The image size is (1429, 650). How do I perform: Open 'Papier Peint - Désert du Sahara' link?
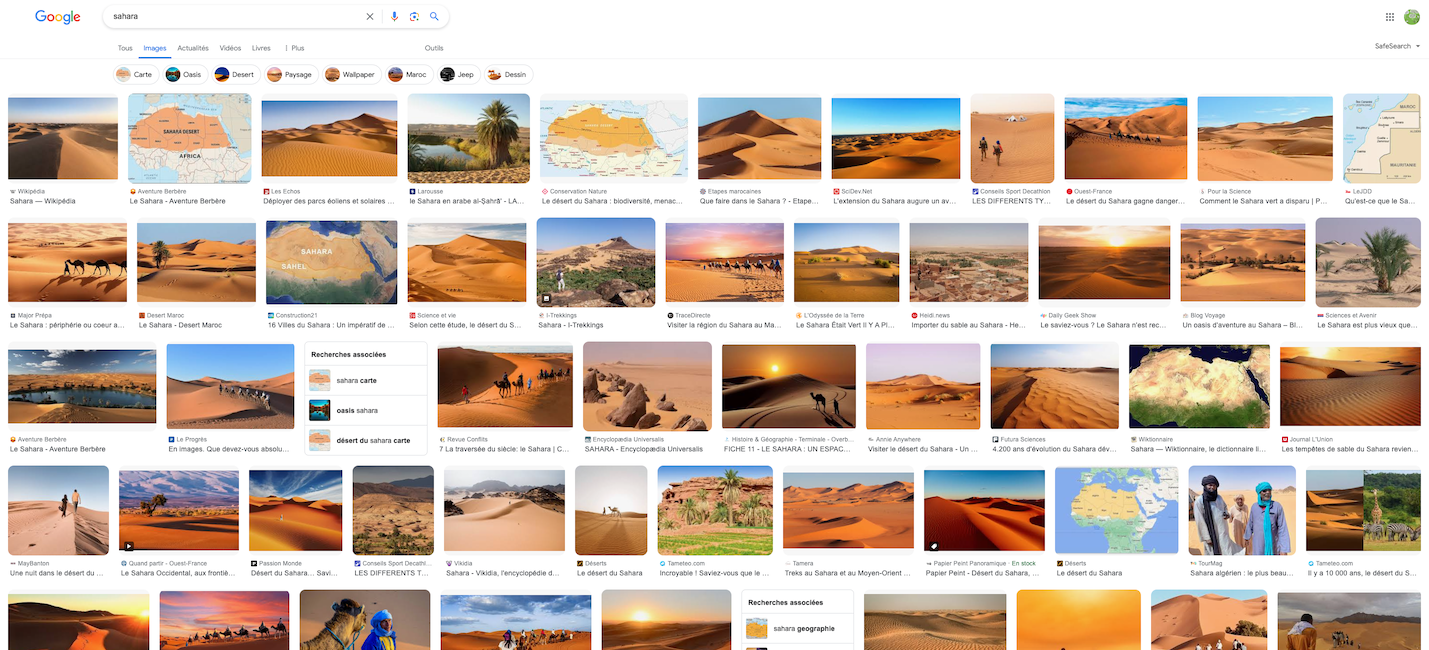pos(984,573)
